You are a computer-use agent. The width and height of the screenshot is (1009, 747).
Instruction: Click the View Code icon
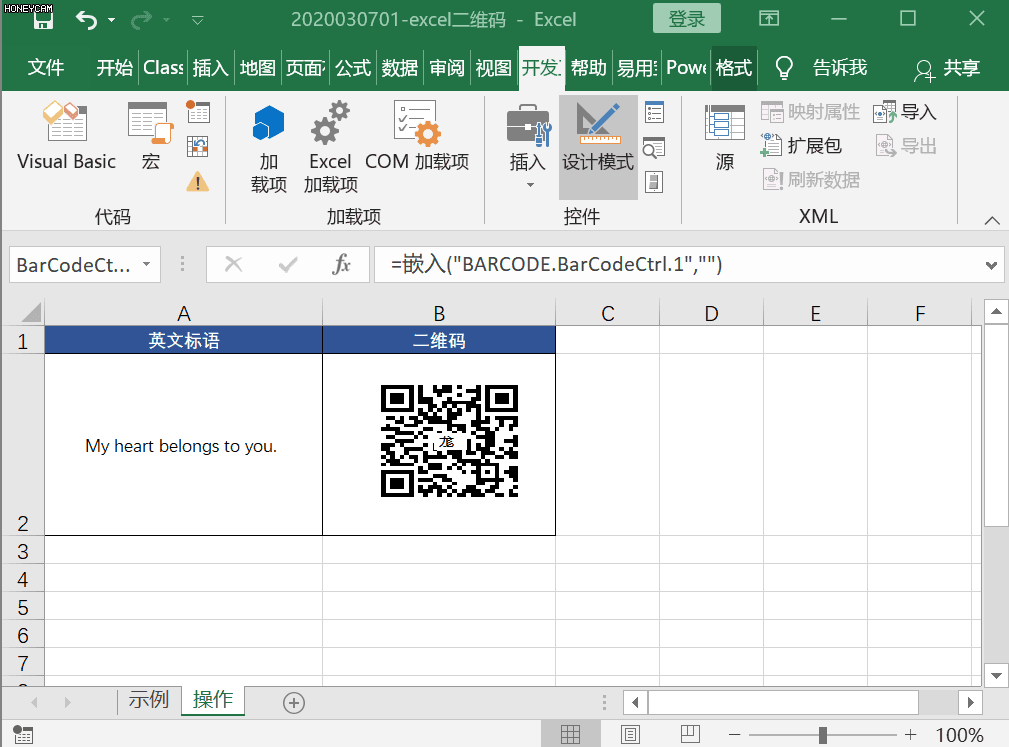[654, 148]
